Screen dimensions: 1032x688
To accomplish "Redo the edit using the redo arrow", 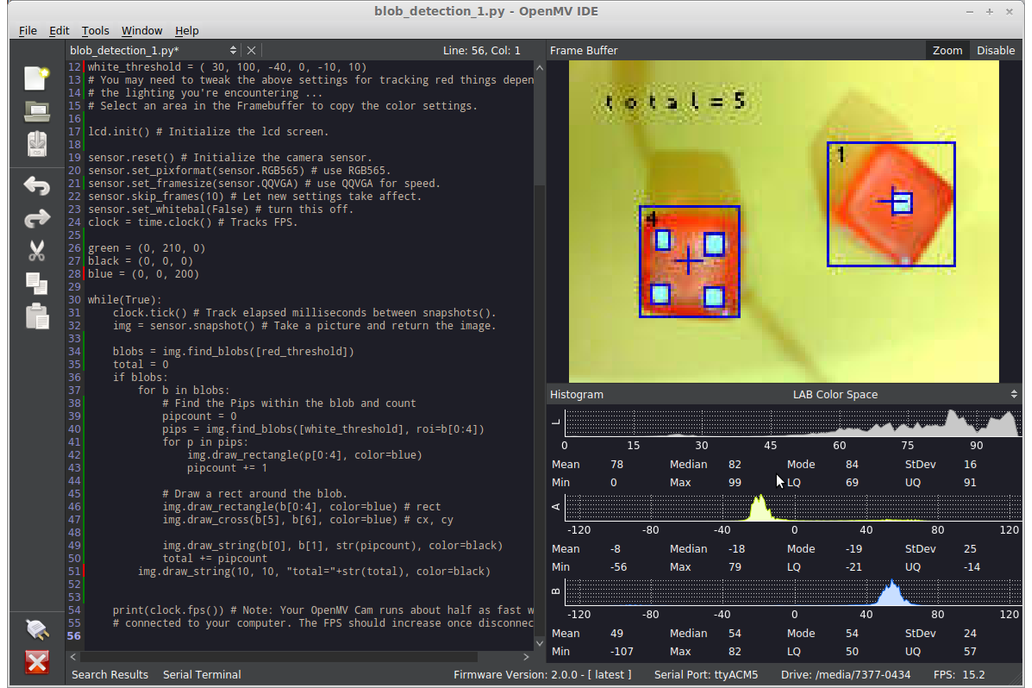I will 37,219.
